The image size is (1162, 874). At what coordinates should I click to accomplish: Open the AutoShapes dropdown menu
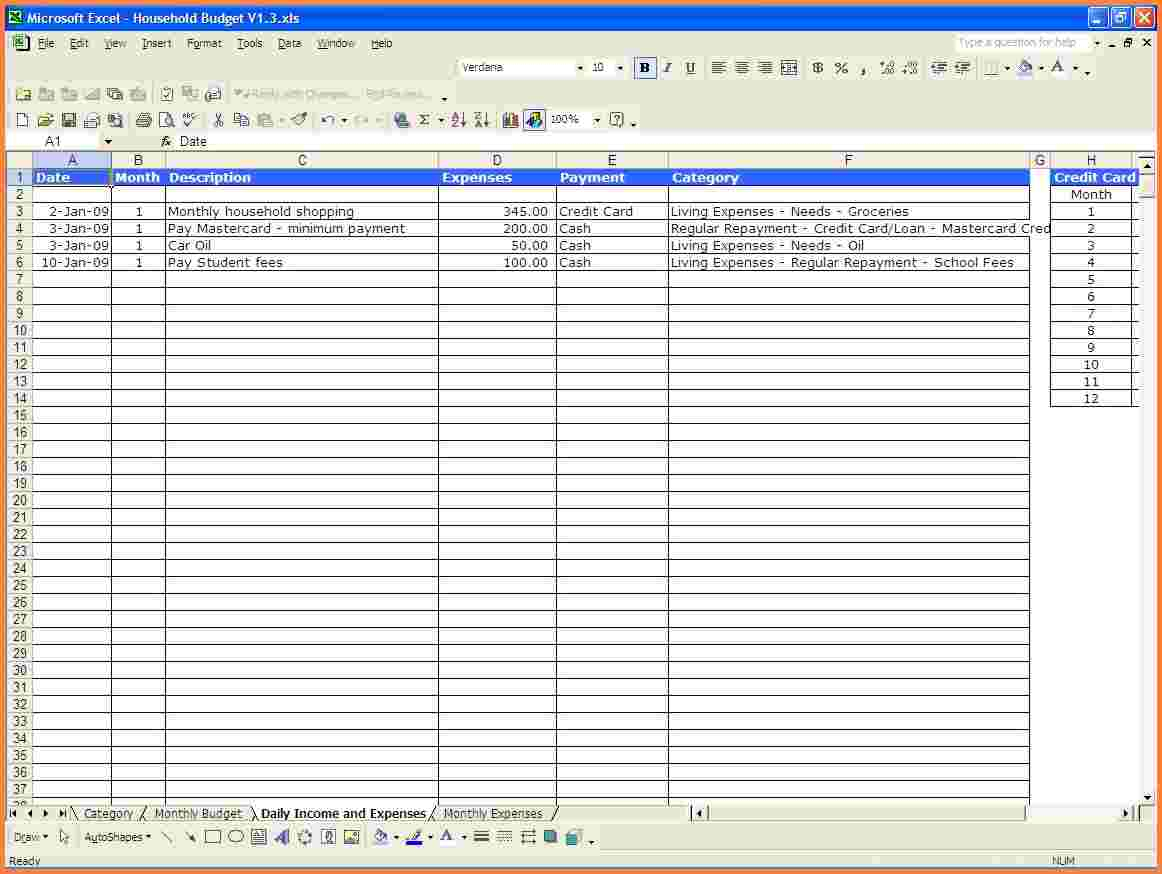117,837
